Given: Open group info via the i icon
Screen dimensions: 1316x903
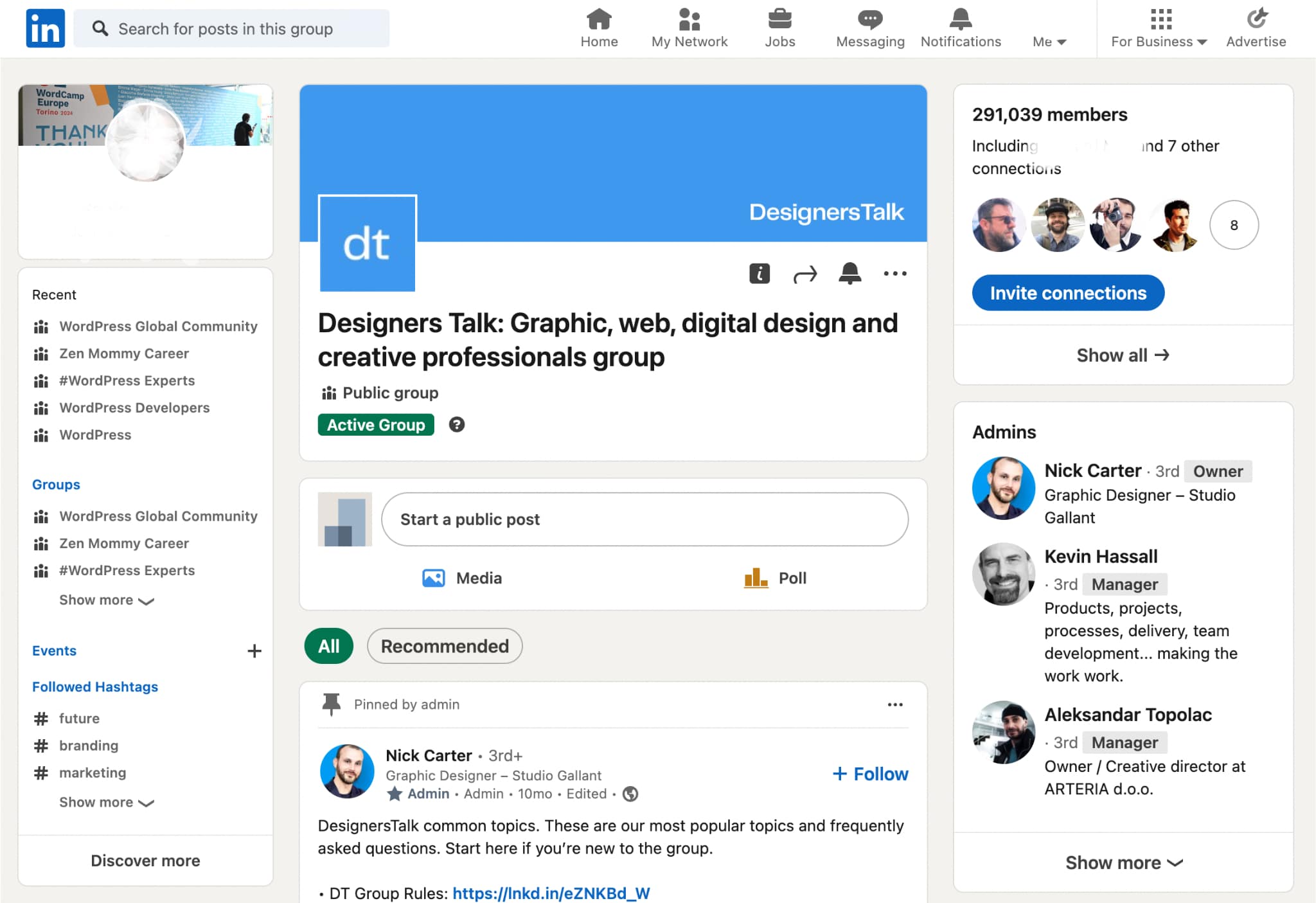Looking at the screenshot, I should pyautogui.click(x=759, y=273).
